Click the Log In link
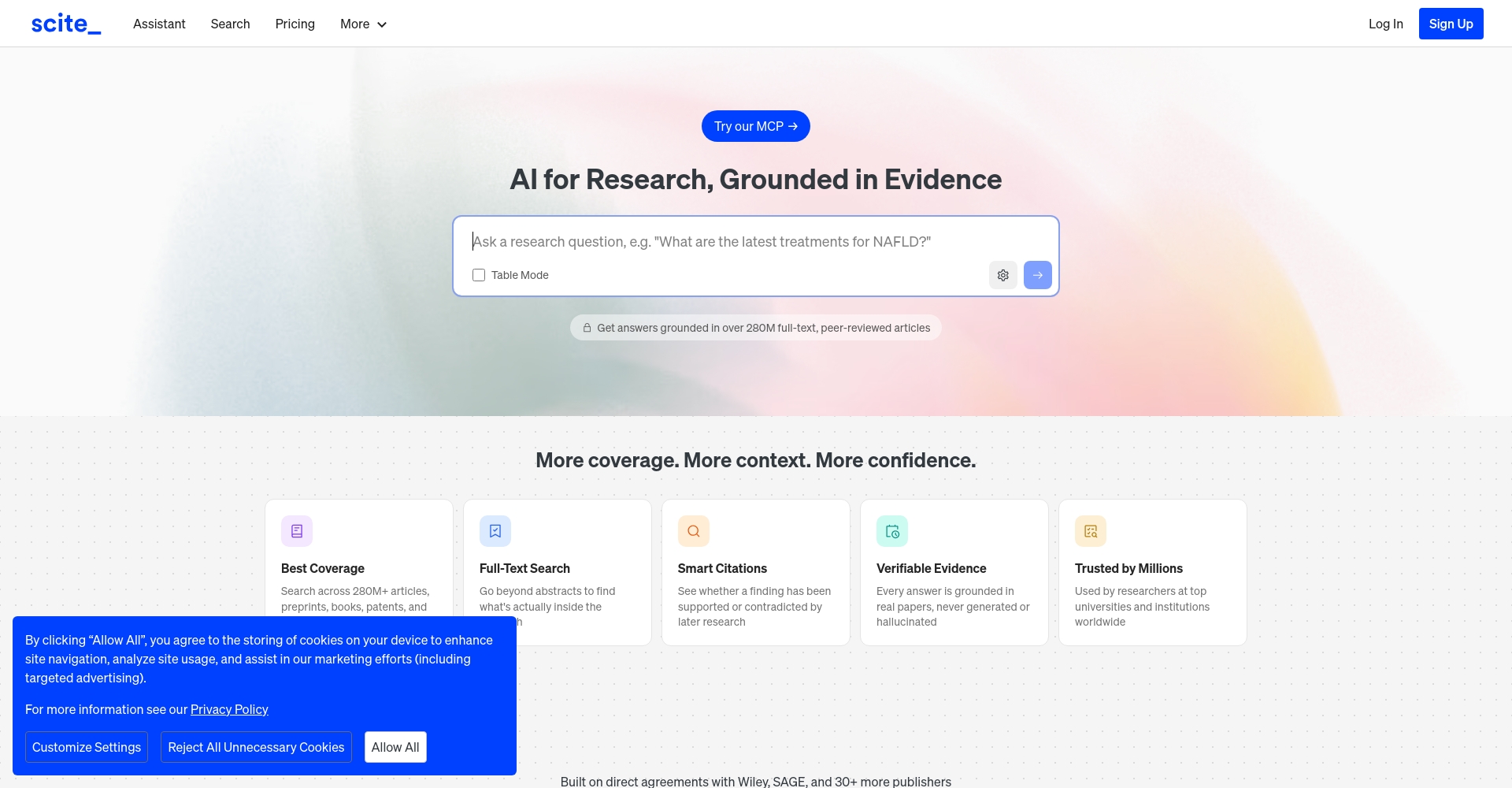Image resolution: width=1512 pixels, height=788 pixels. click(x=1385, y=24)
